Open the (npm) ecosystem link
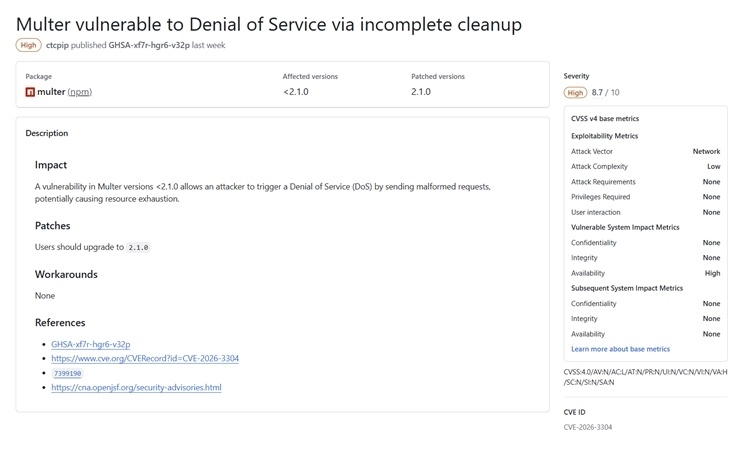 point(80,92)
